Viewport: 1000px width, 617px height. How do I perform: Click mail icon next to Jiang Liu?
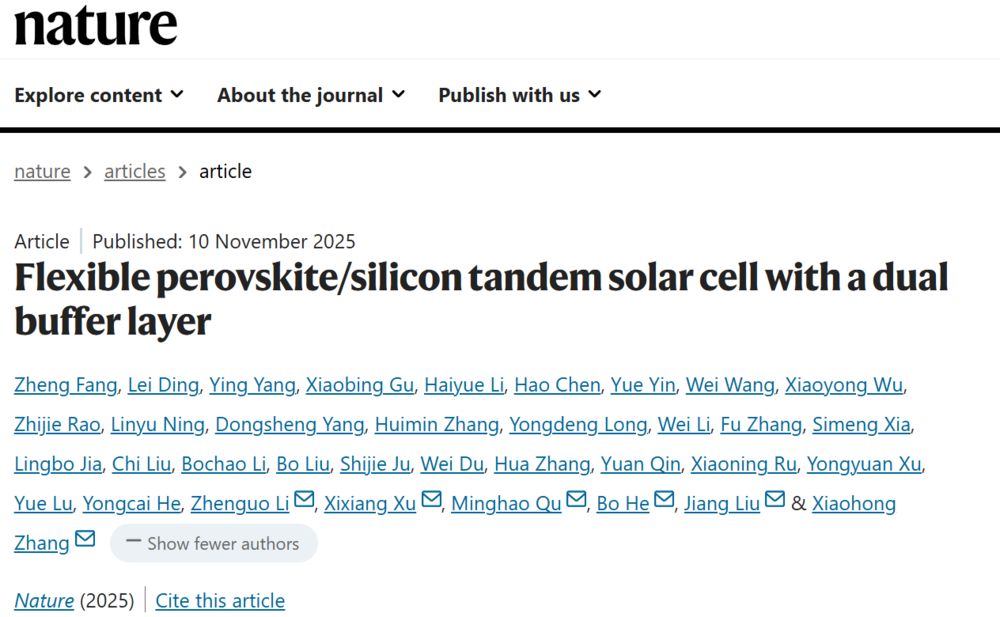click(775, 500)
